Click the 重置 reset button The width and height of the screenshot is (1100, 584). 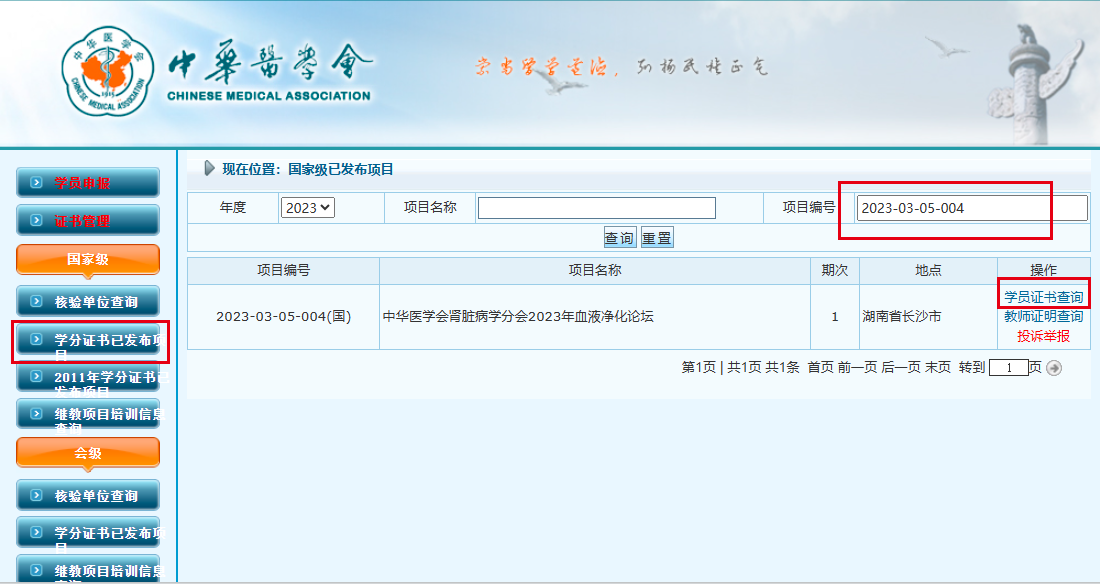(x=657, y=238)
